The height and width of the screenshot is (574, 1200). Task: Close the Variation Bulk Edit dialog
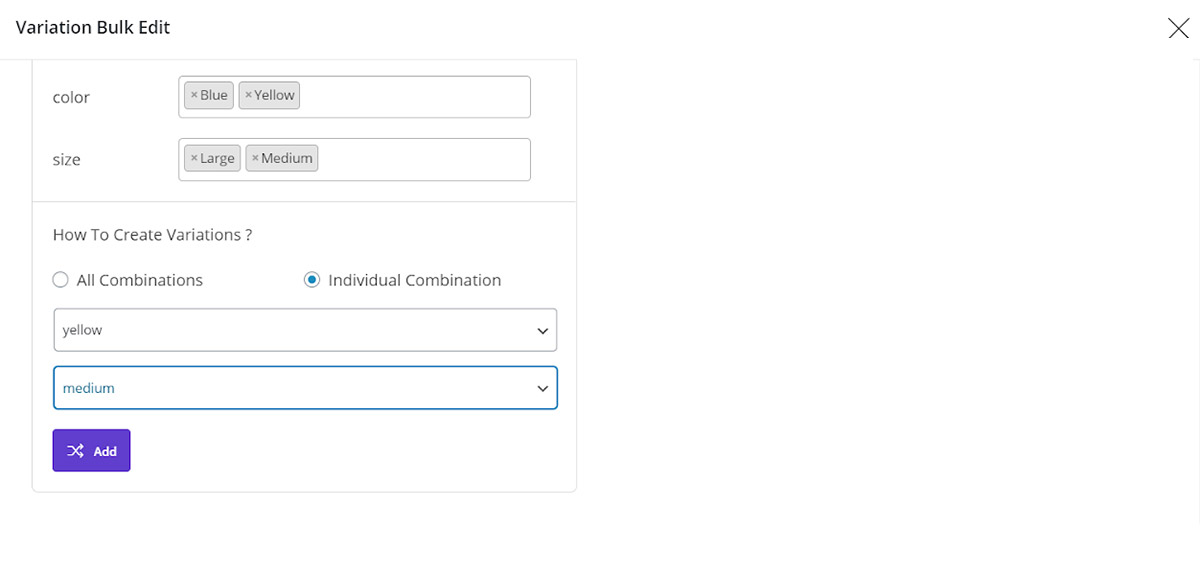[1178, 28]
